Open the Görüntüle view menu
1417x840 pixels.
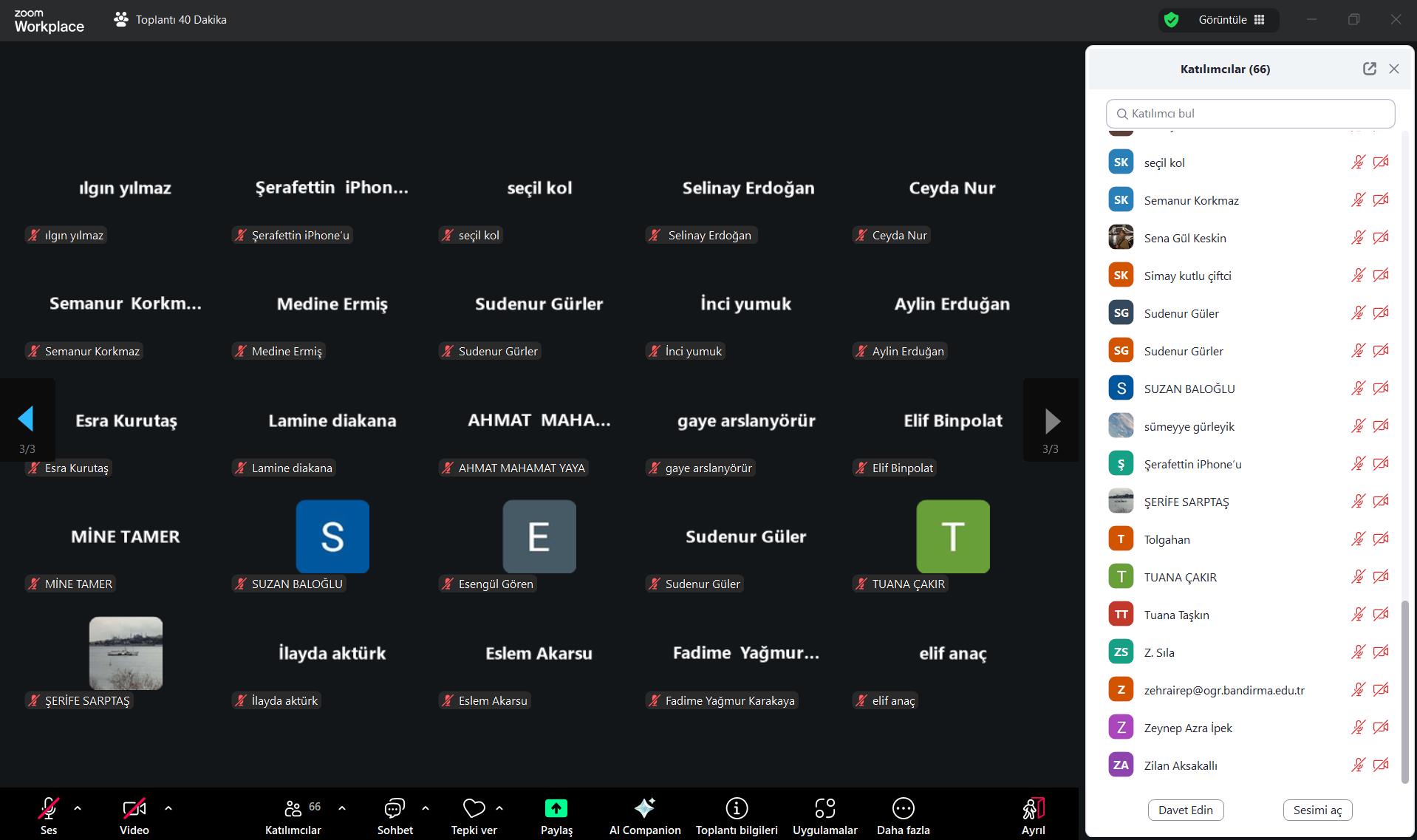(1232, 20)
